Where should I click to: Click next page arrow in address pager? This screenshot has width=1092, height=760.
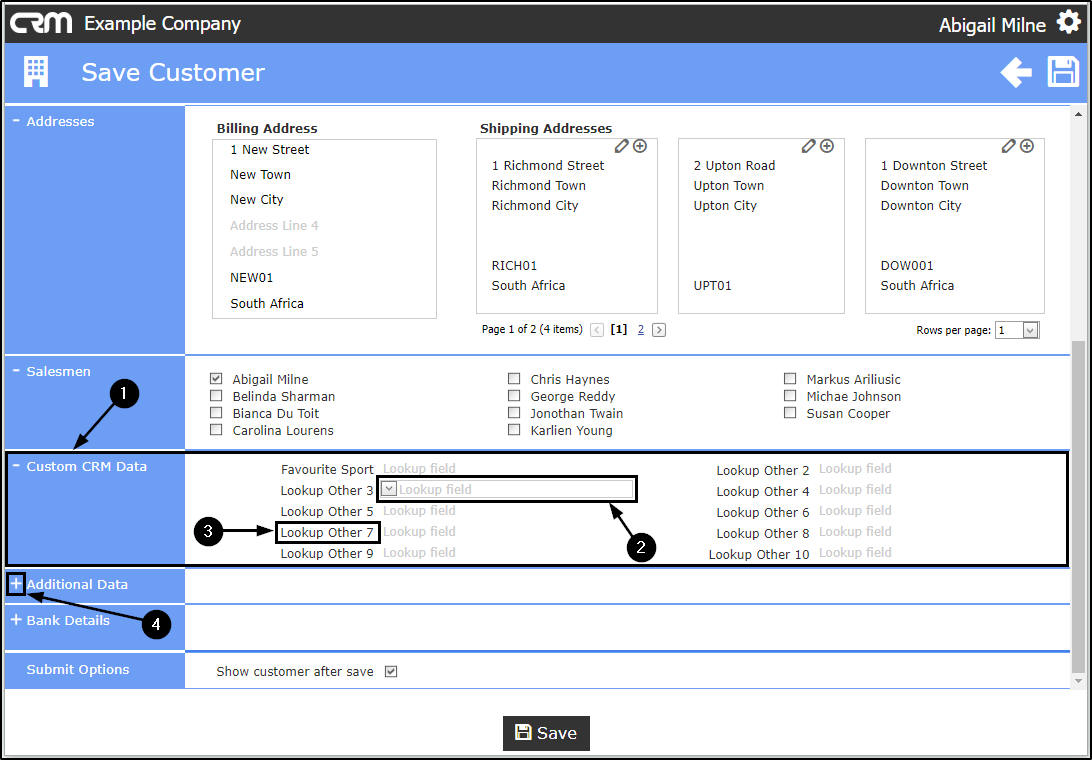pos(659,330)
